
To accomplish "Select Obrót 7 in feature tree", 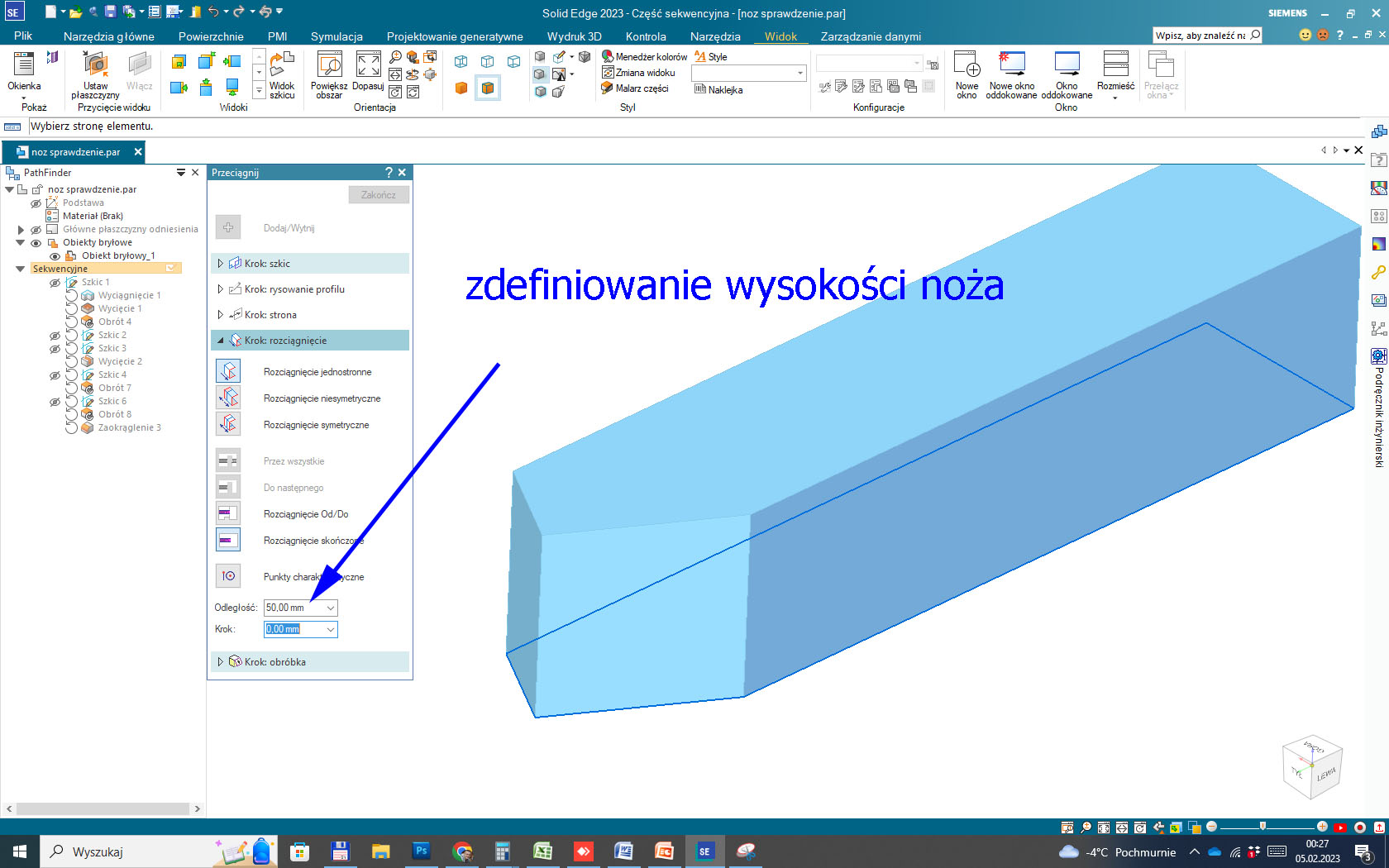I will click(114, 389).
